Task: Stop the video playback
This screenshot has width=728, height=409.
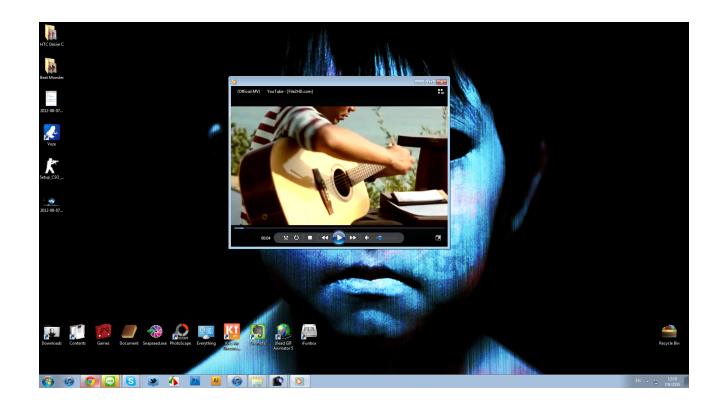Action: 310,238
